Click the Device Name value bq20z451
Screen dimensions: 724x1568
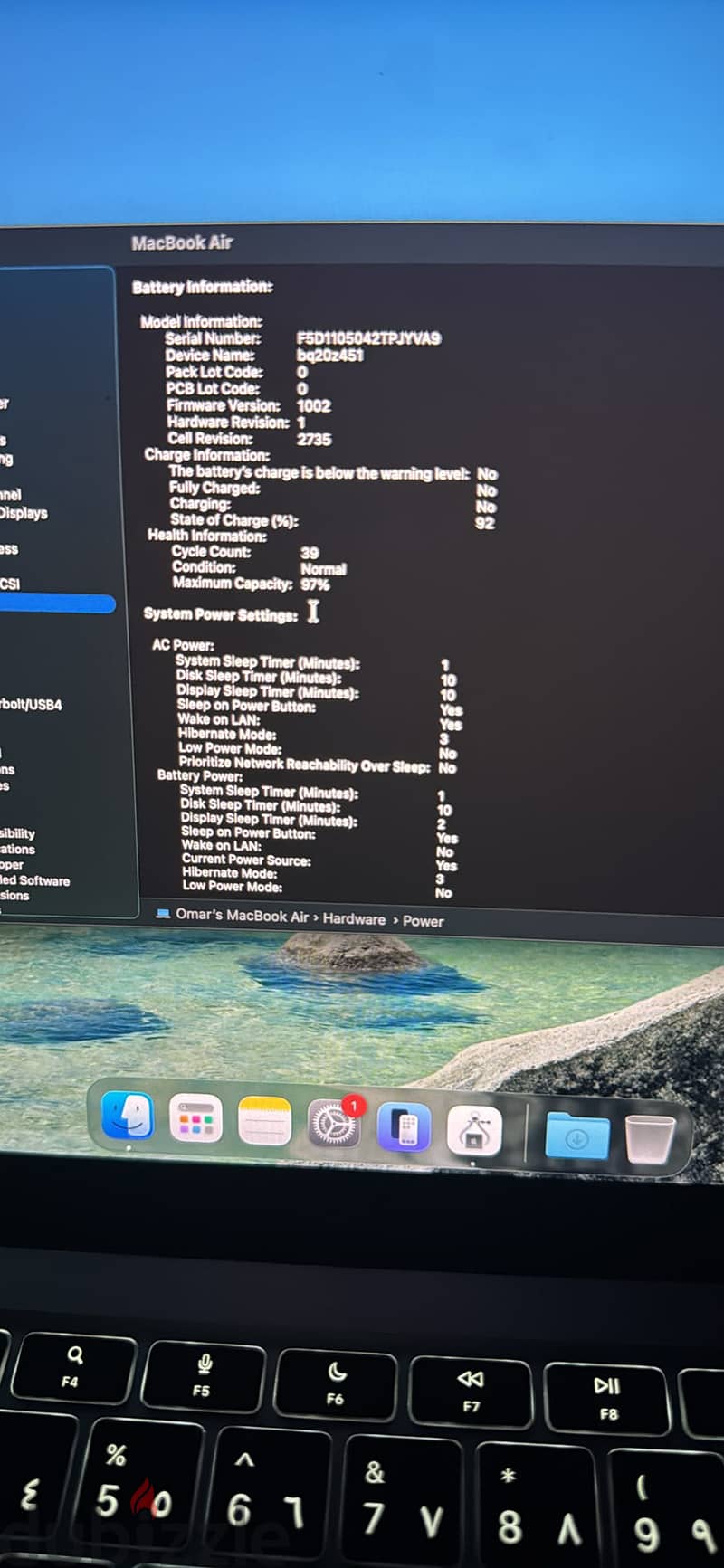click(329, 356)
